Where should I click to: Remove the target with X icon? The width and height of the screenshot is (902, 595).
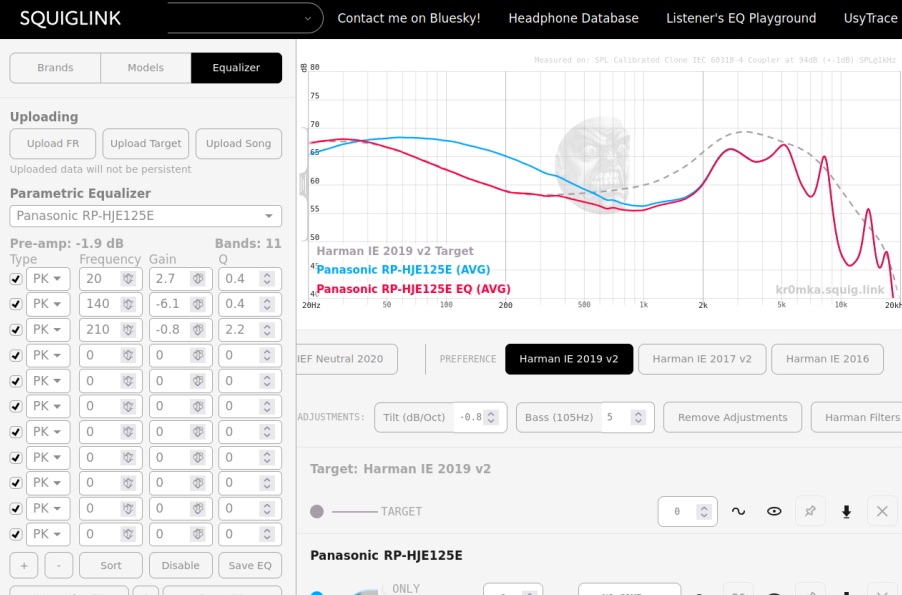882,511
